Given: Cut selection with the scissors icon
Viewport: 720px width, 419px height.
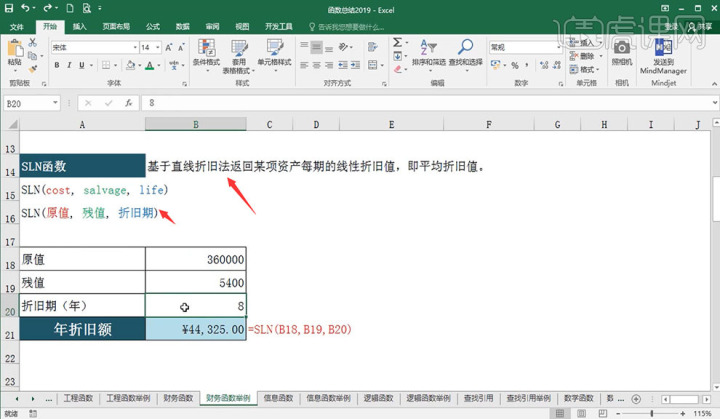Looking at the screenshot, I should [x=33, y=42].
